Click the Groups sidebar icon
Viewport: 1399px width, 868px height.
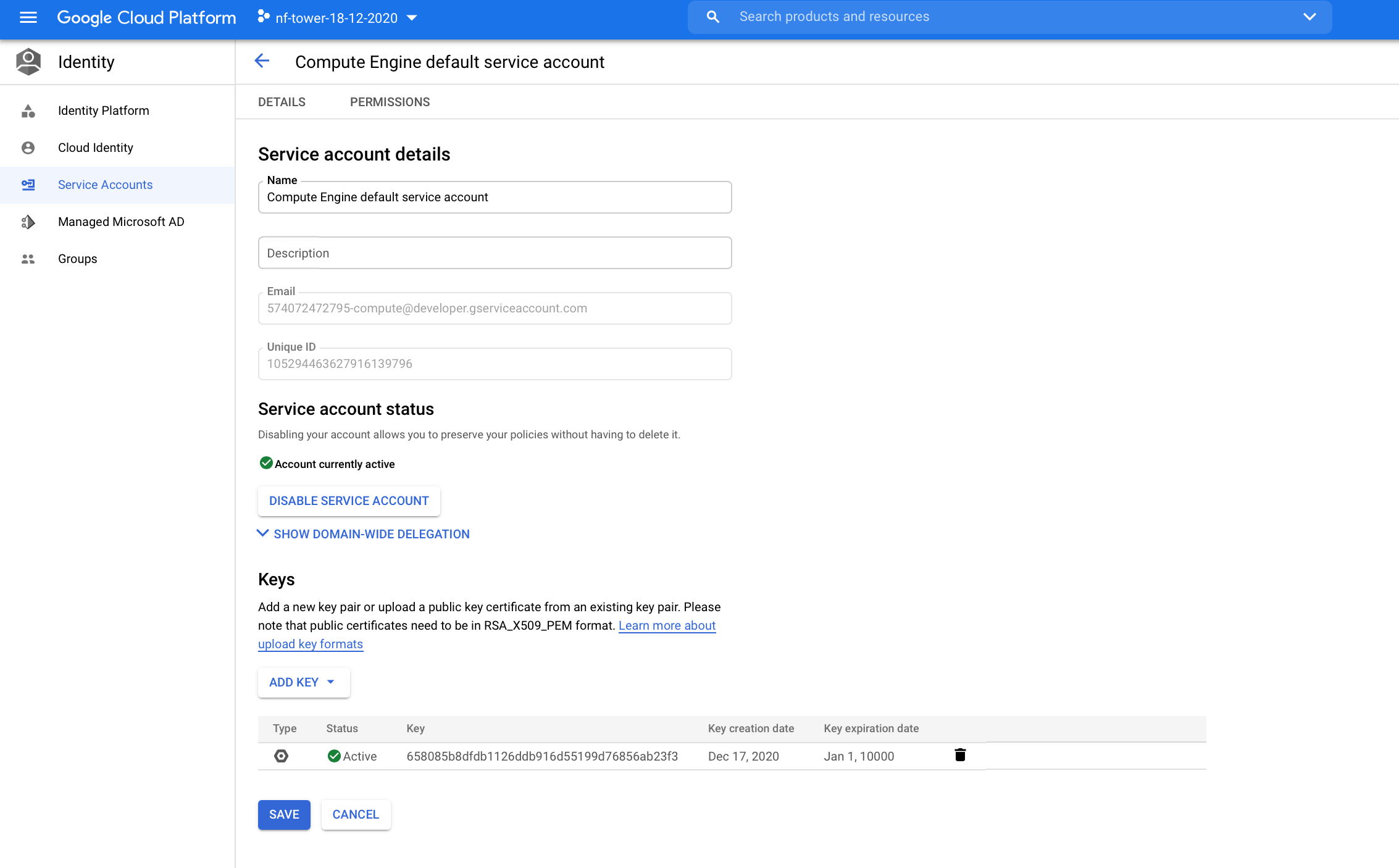point(28,259)
